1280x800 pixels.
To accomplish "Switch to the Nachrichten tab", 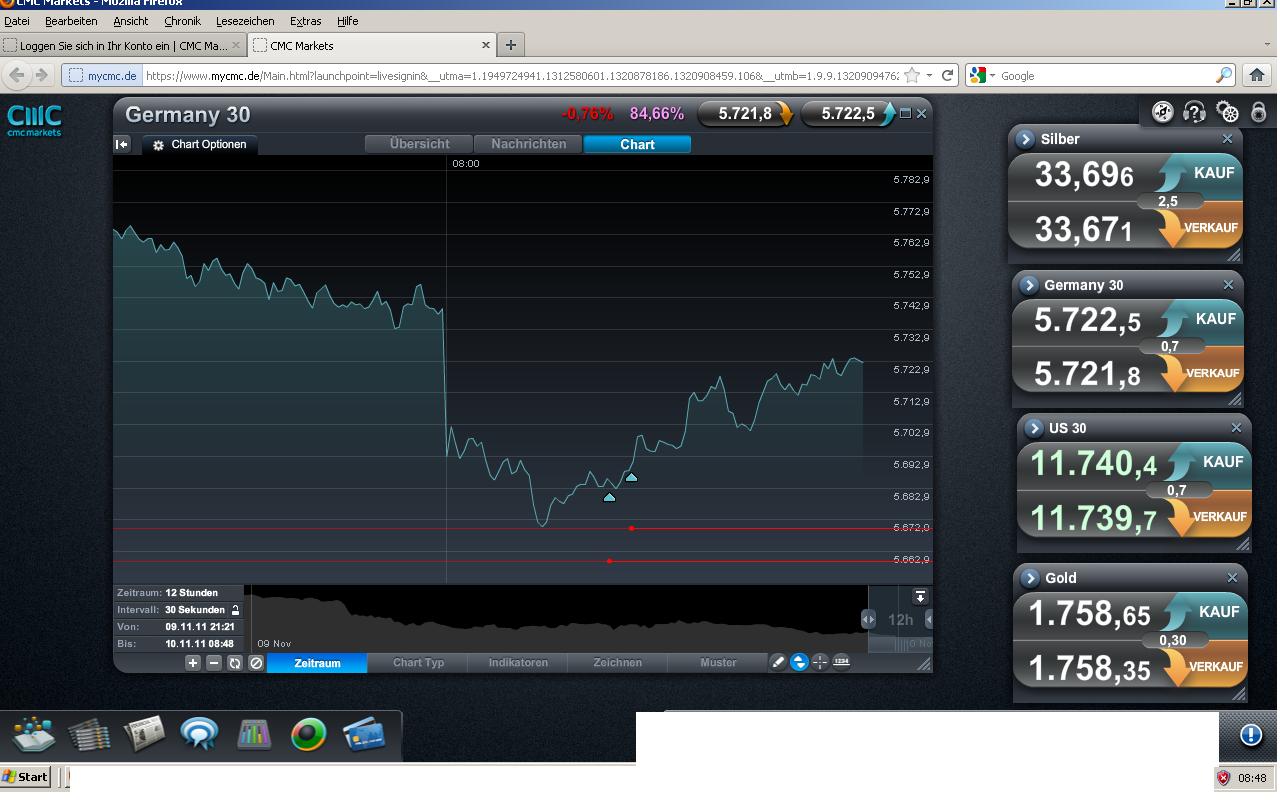I will (529, 144).
